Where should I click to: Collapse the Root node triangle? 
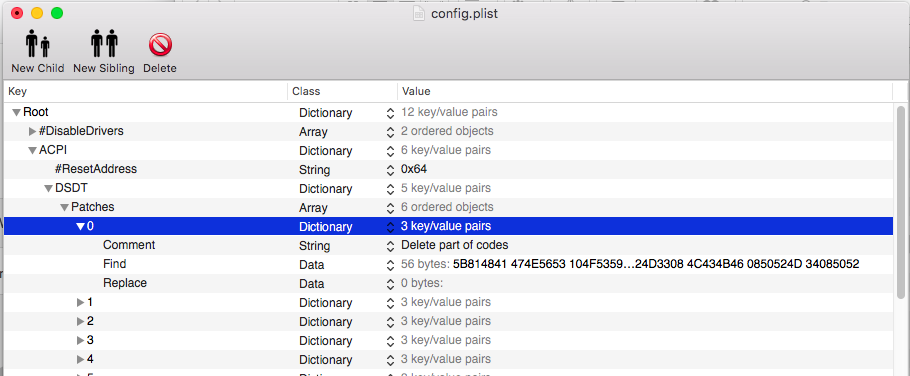(16, 113)
